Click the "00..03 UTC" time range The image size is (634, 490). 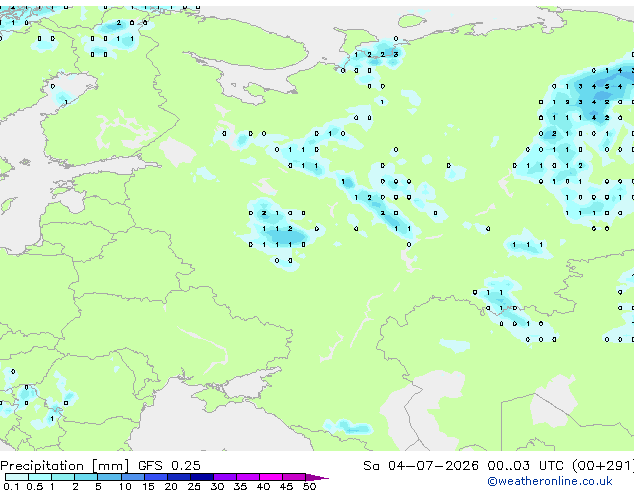pyautogui.click(x=525, y=466)
